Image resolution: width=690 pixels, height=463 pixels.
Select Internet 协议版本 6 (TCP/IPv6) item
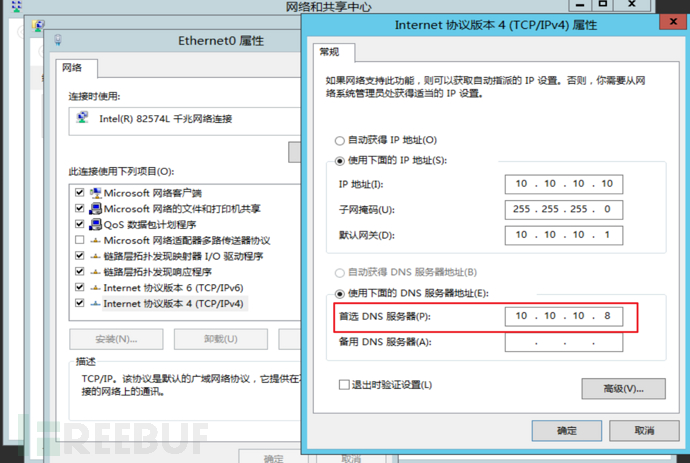point(173,288)
